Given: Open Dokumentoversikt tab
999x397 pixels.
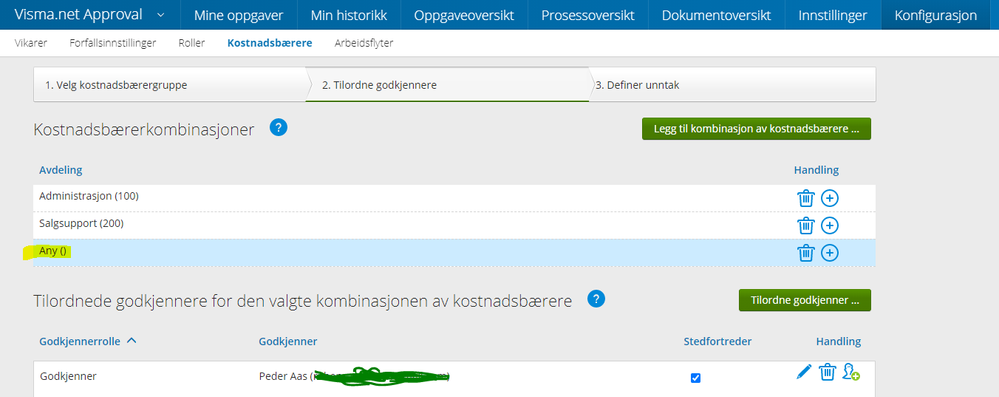Looking at the screenshot, I should pyautogui.click(x=716, y=15).
